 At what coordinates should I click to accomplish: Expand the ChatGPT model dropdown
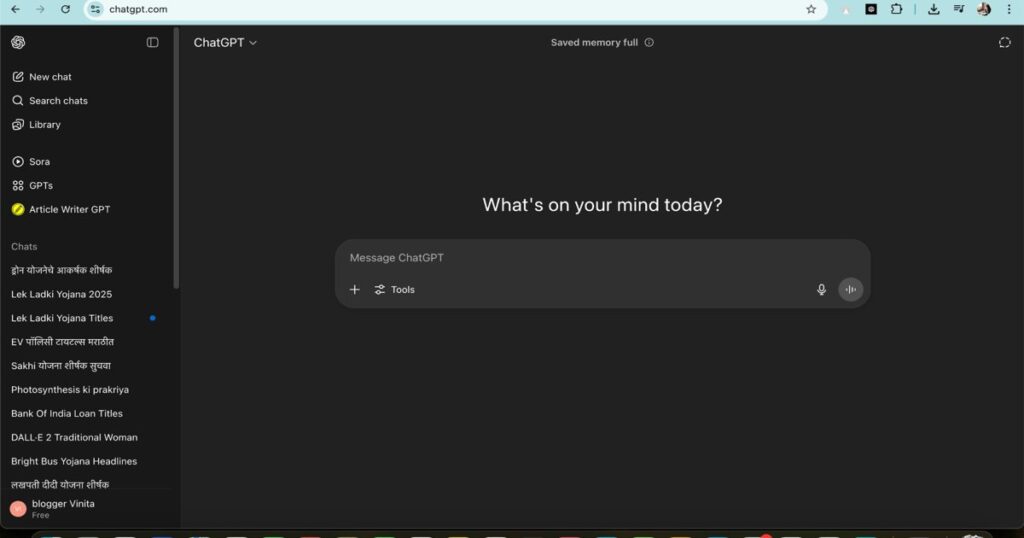click(x=225, y=42)
